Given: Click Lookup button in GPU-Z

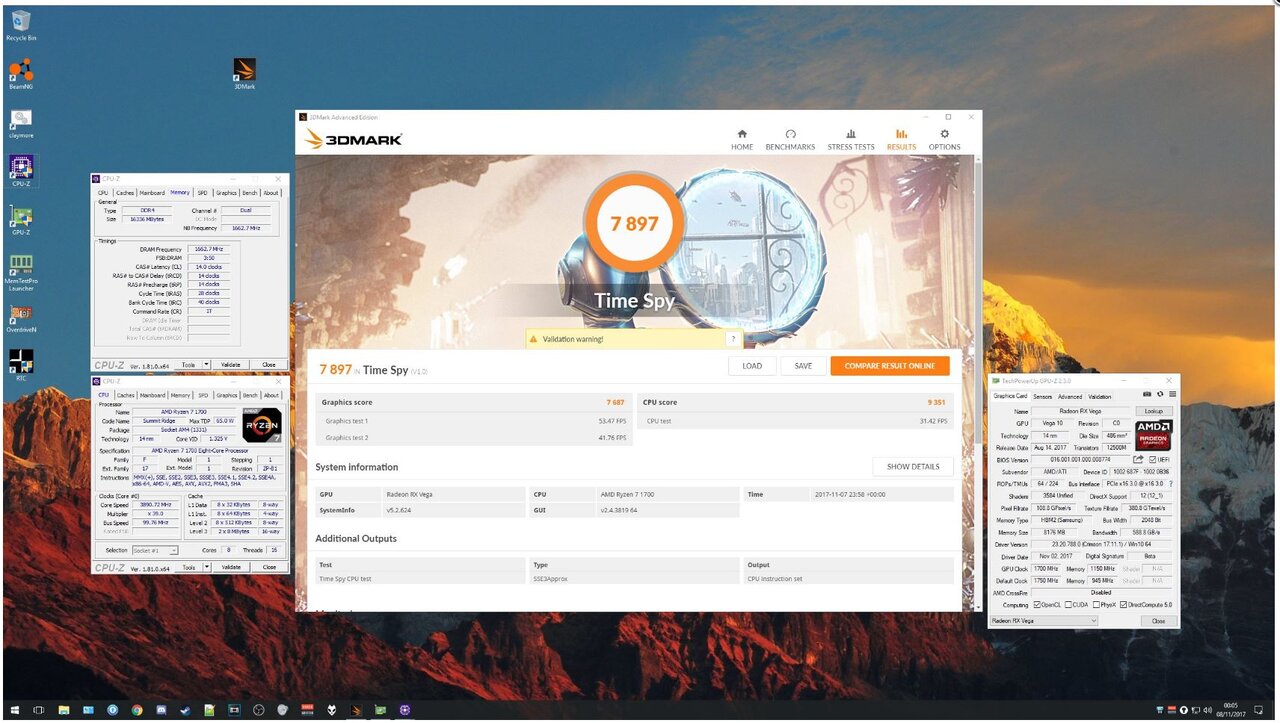Looking at the screenshot, I should click(x=1154, y=411).
